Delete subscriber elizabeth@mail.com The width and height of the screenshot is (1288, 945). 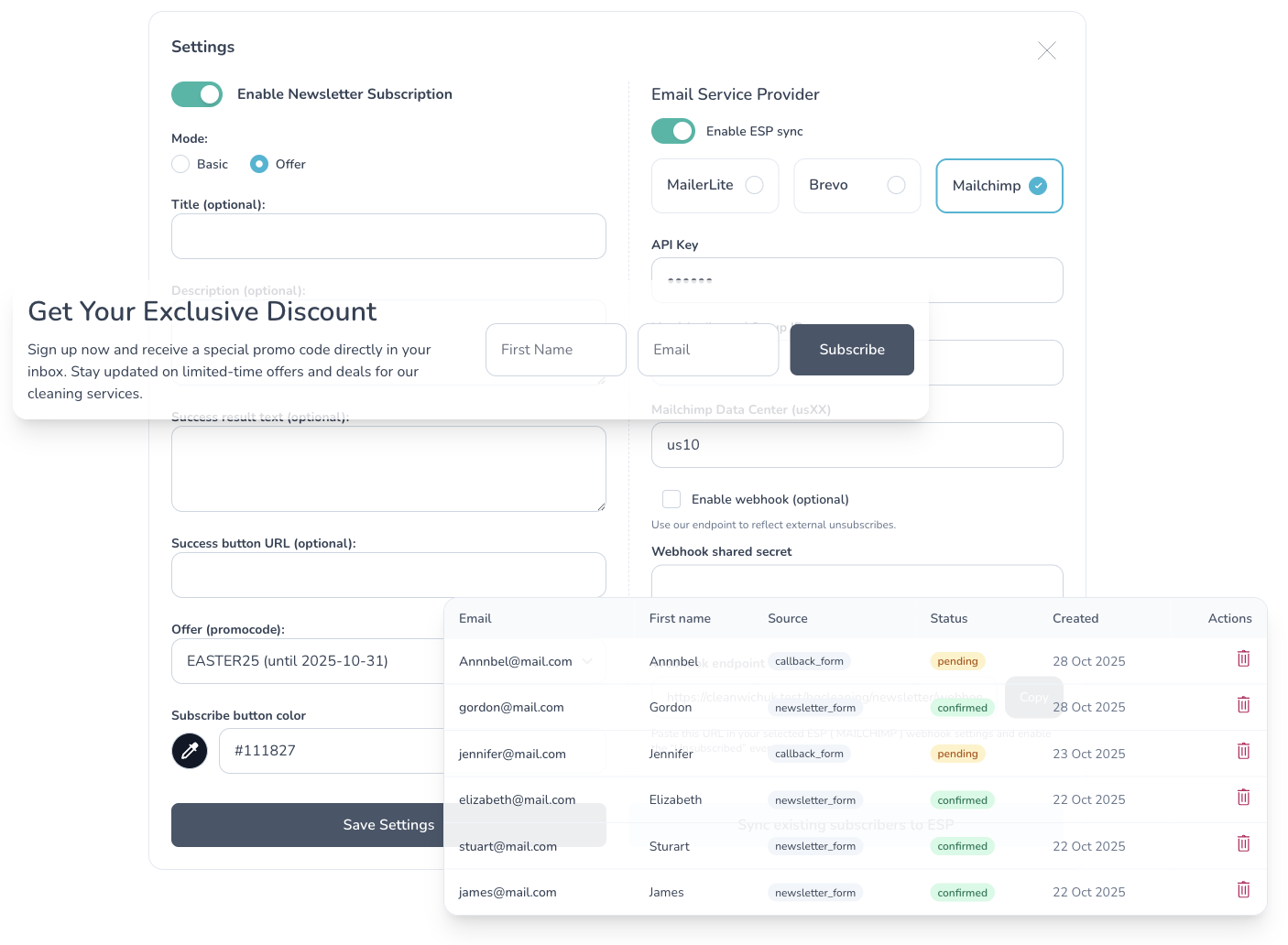click(1243, 798)
